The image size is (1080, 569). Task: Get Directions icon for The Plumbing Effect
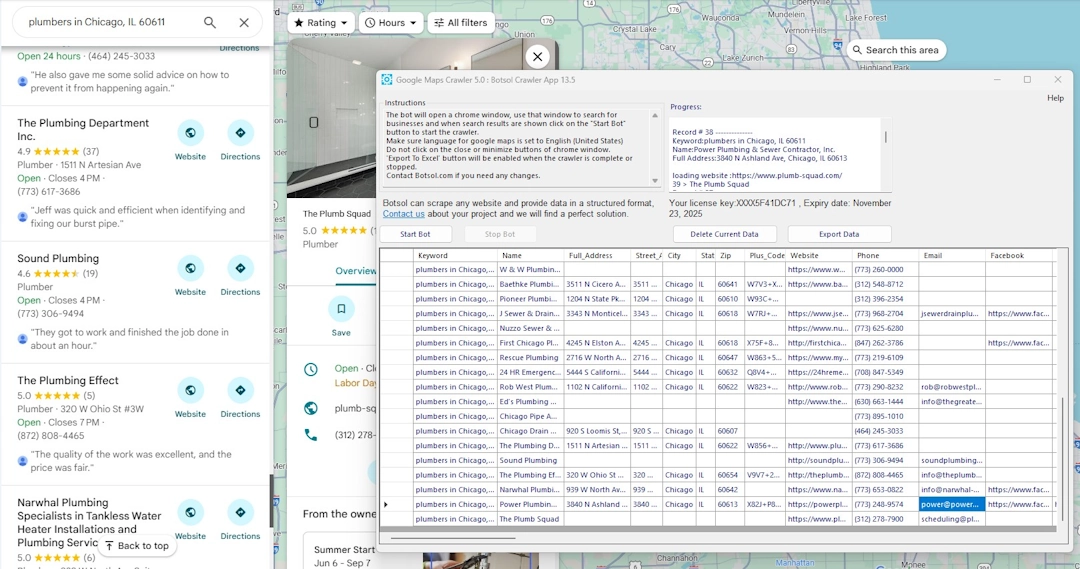[x=240, y=391]
